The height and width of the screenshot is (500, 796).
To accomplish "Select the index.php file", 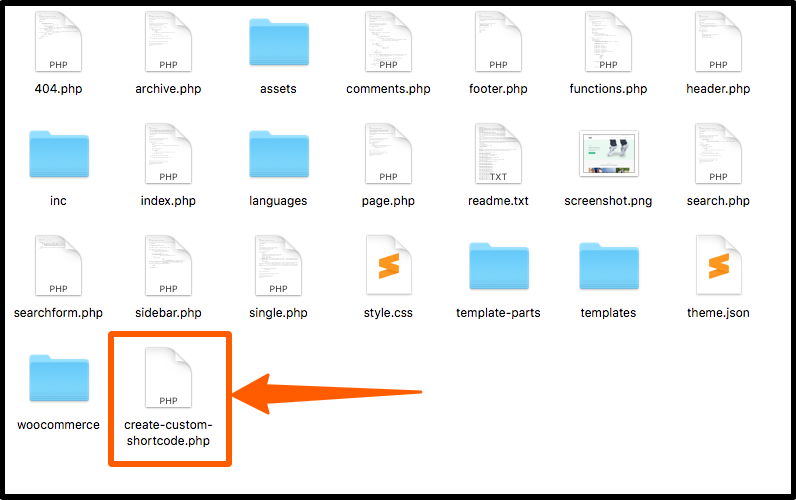I will pos(168,154).
